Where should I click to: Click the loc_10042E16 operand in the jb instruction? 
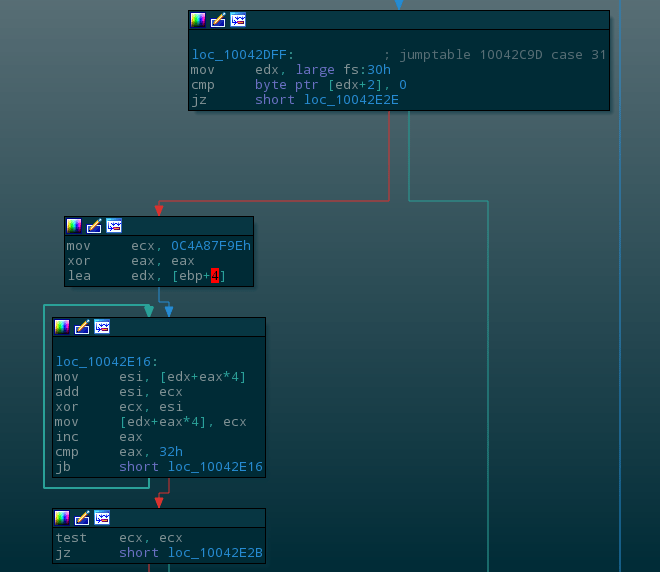[x=215, y=467]
